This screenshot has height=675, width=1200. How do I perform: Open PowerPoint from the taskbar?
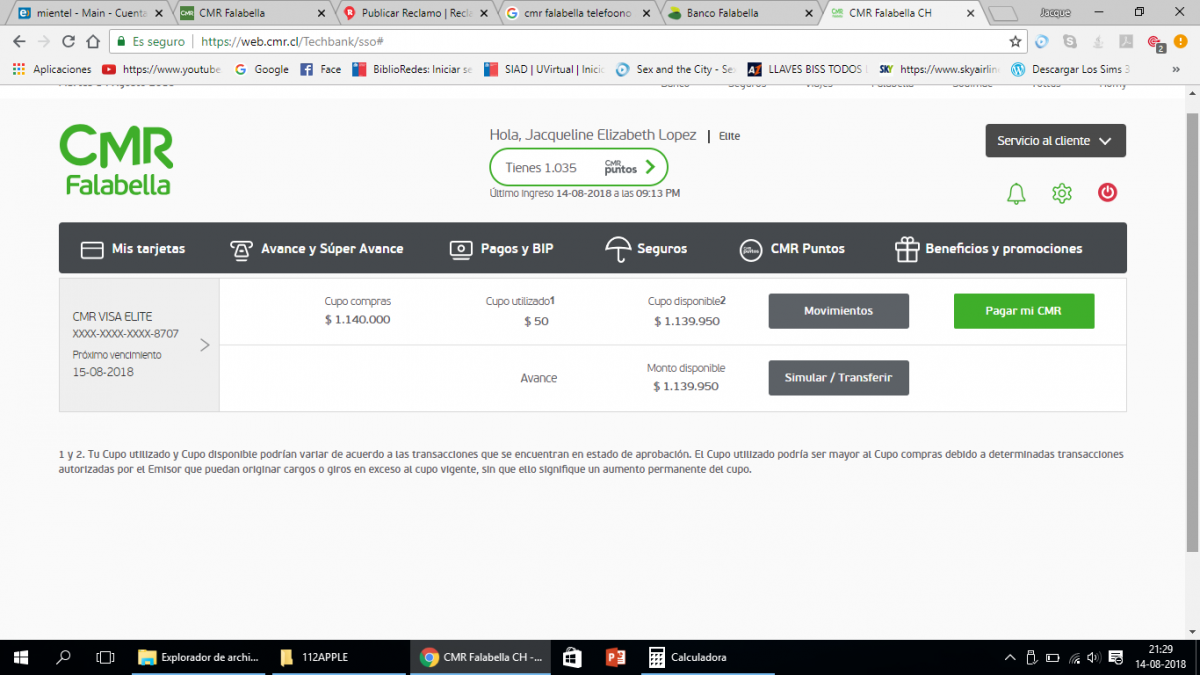coord(615,657)
